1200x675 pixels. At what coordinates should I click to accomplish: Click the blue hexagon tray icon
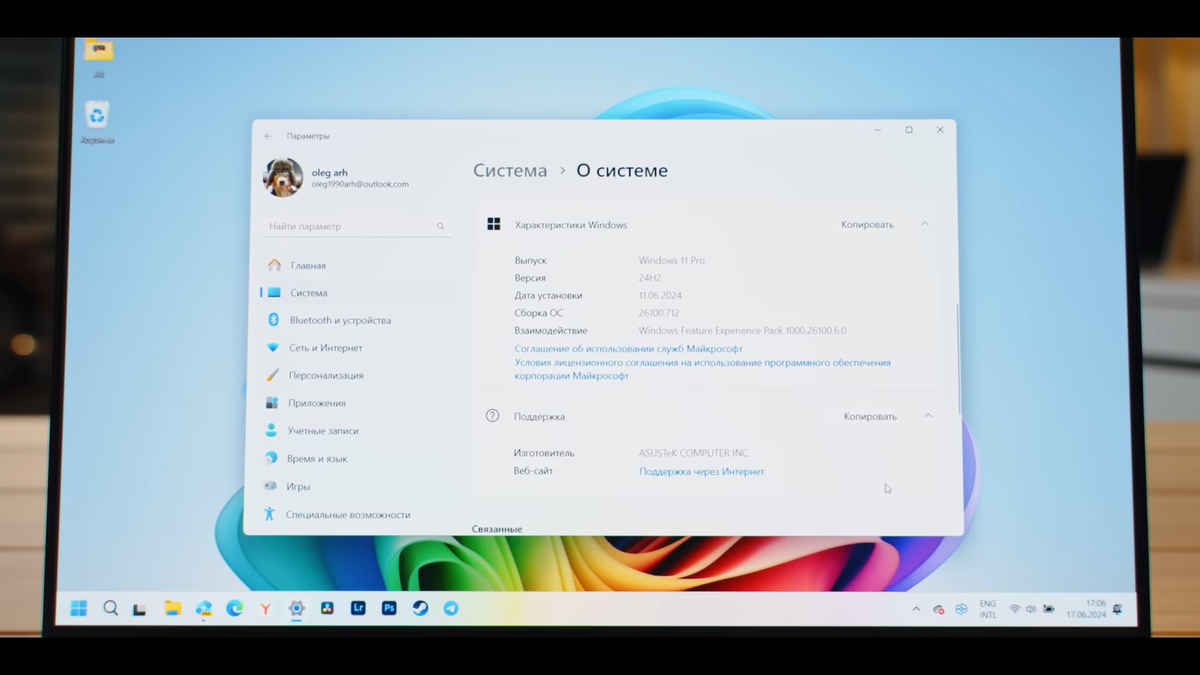[x=961, y=609]
